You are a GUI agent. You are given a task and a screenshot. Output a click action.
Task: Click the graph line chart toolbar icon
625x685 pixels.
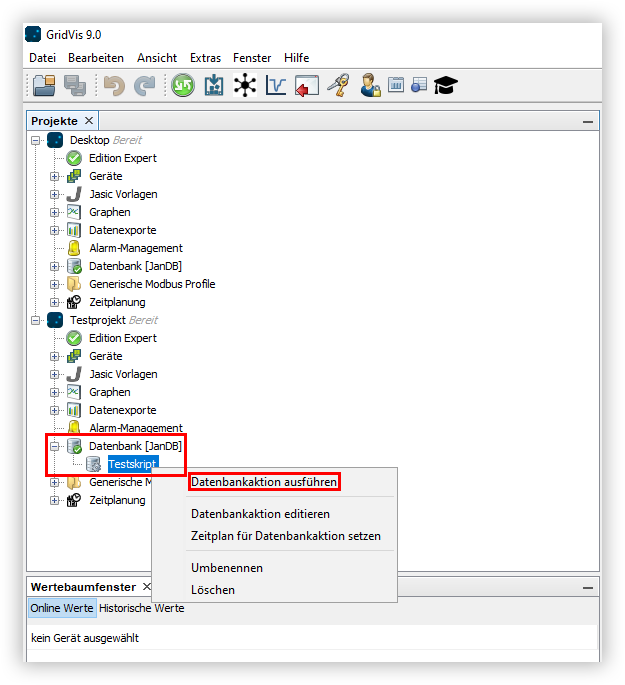pos(276,86)
